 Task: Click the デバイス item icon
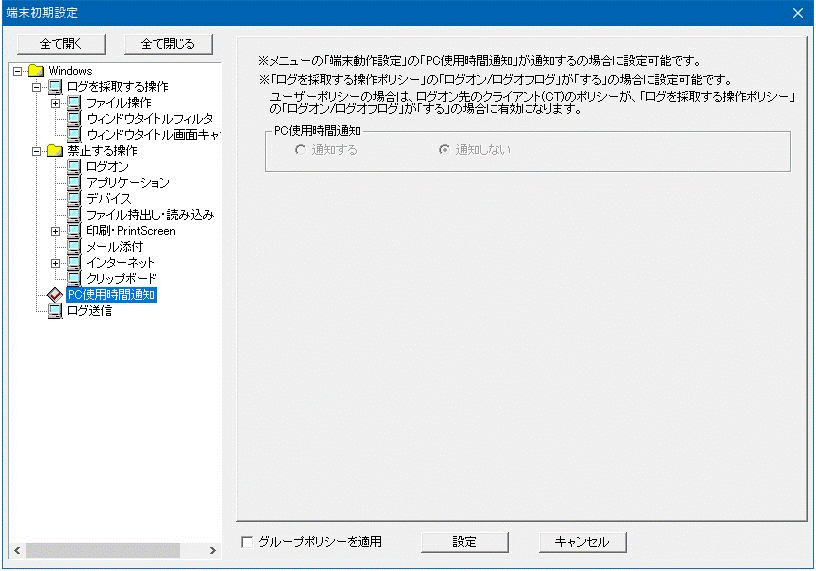coord(74,199)
